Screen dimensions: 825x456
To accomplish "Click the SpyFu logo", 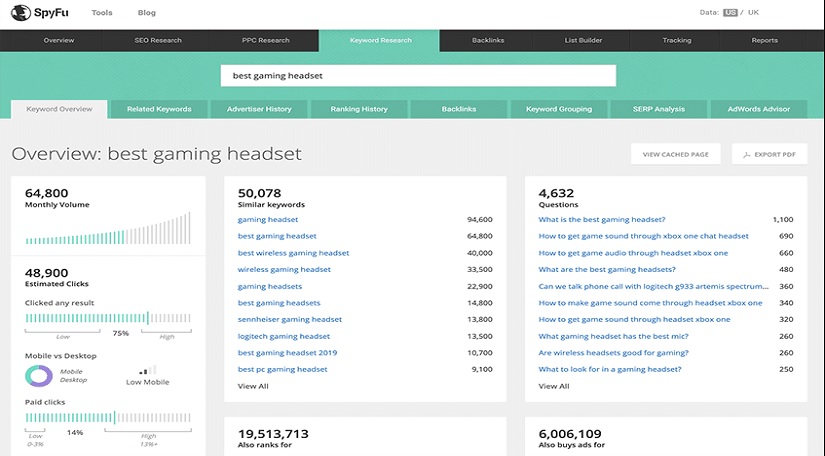I will click(x=39, y=13).
